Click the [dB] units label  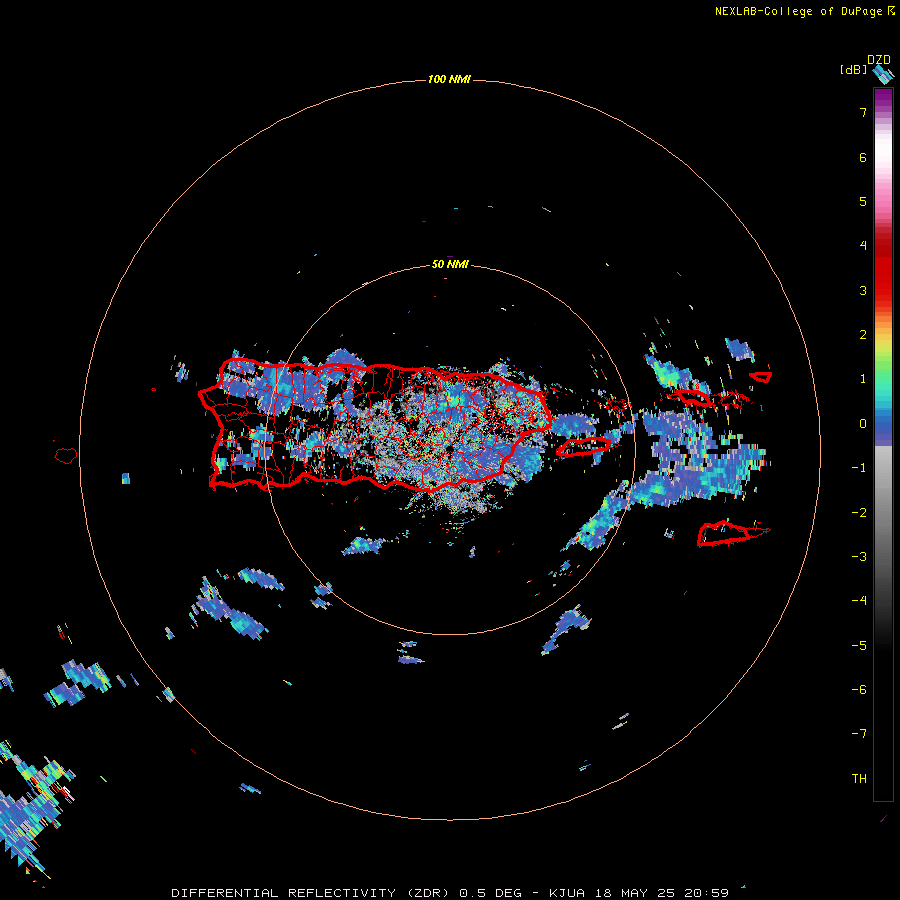854,69
